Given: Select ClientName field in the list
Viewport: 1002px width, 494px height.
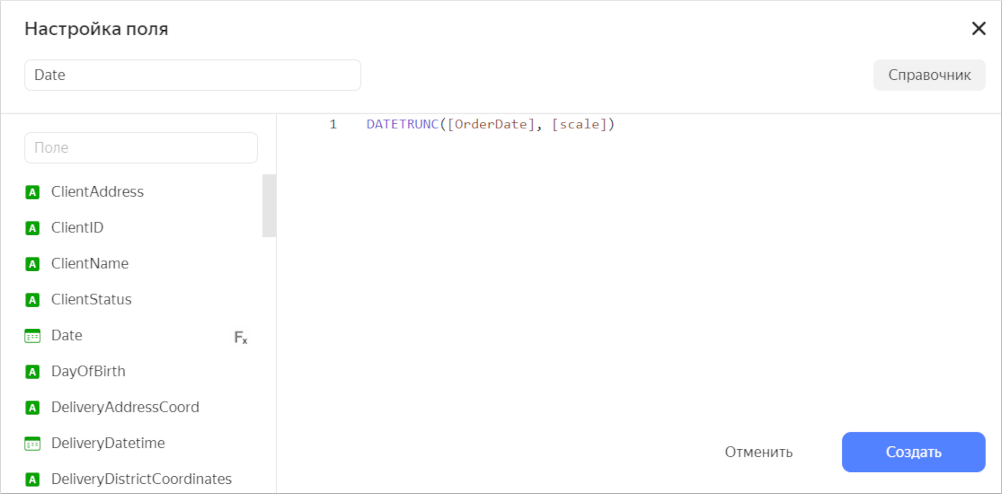Looking at the screenshot, I should (90, 264).
